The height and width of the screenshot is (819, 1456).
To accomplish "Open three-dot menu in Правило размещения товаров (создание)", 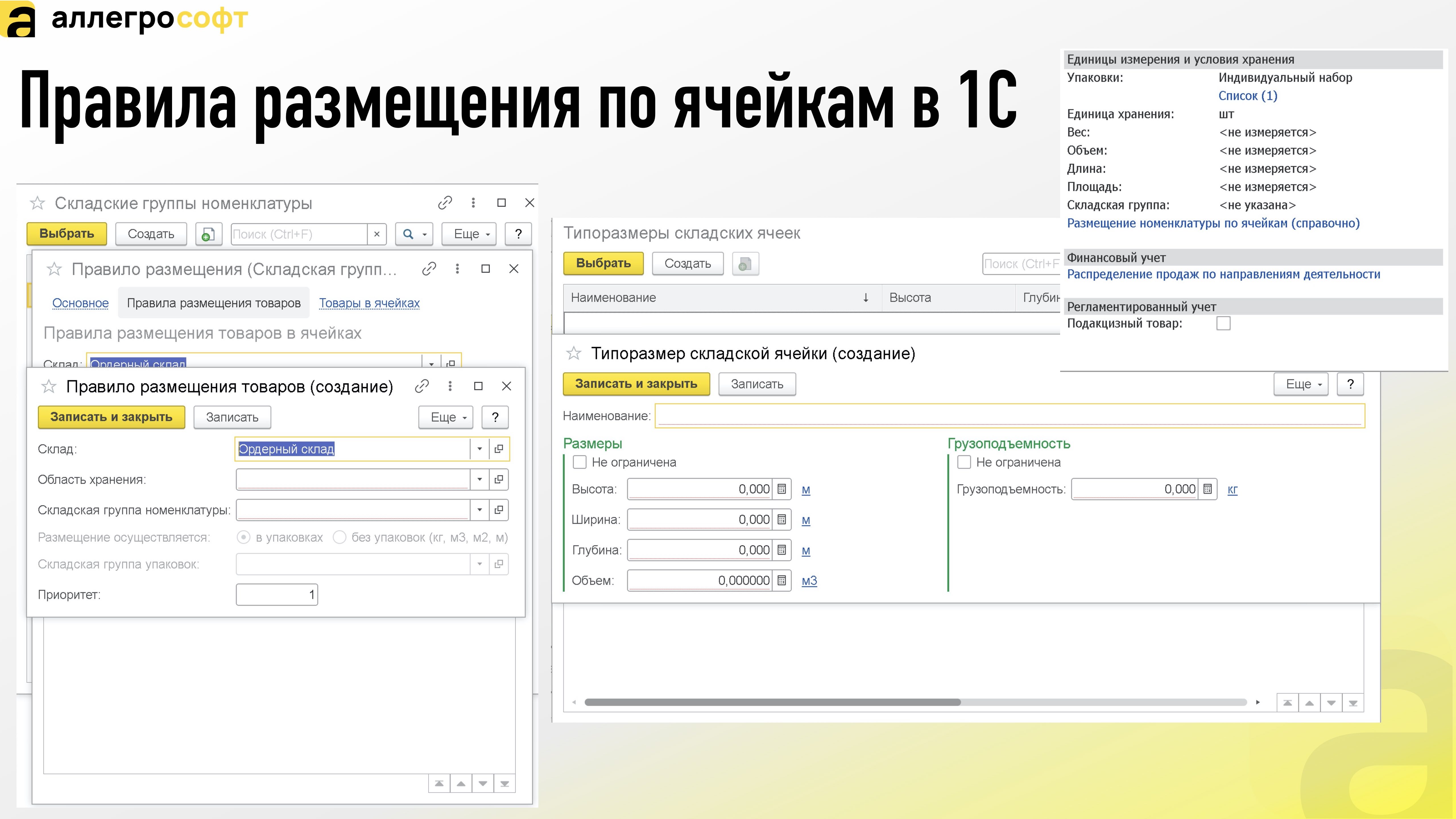I will 450,386.
